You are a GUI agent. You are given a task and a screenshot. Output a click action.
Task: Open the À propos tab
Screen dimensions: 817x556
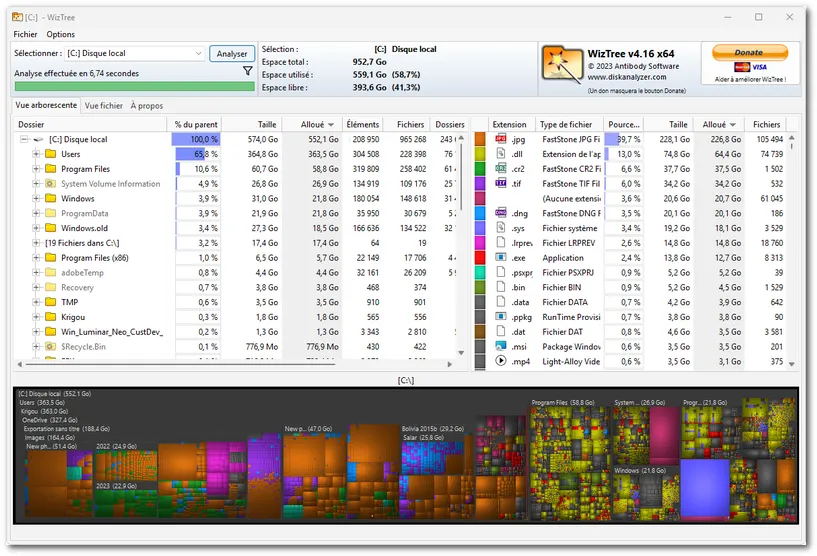click(x=146, y=106)
